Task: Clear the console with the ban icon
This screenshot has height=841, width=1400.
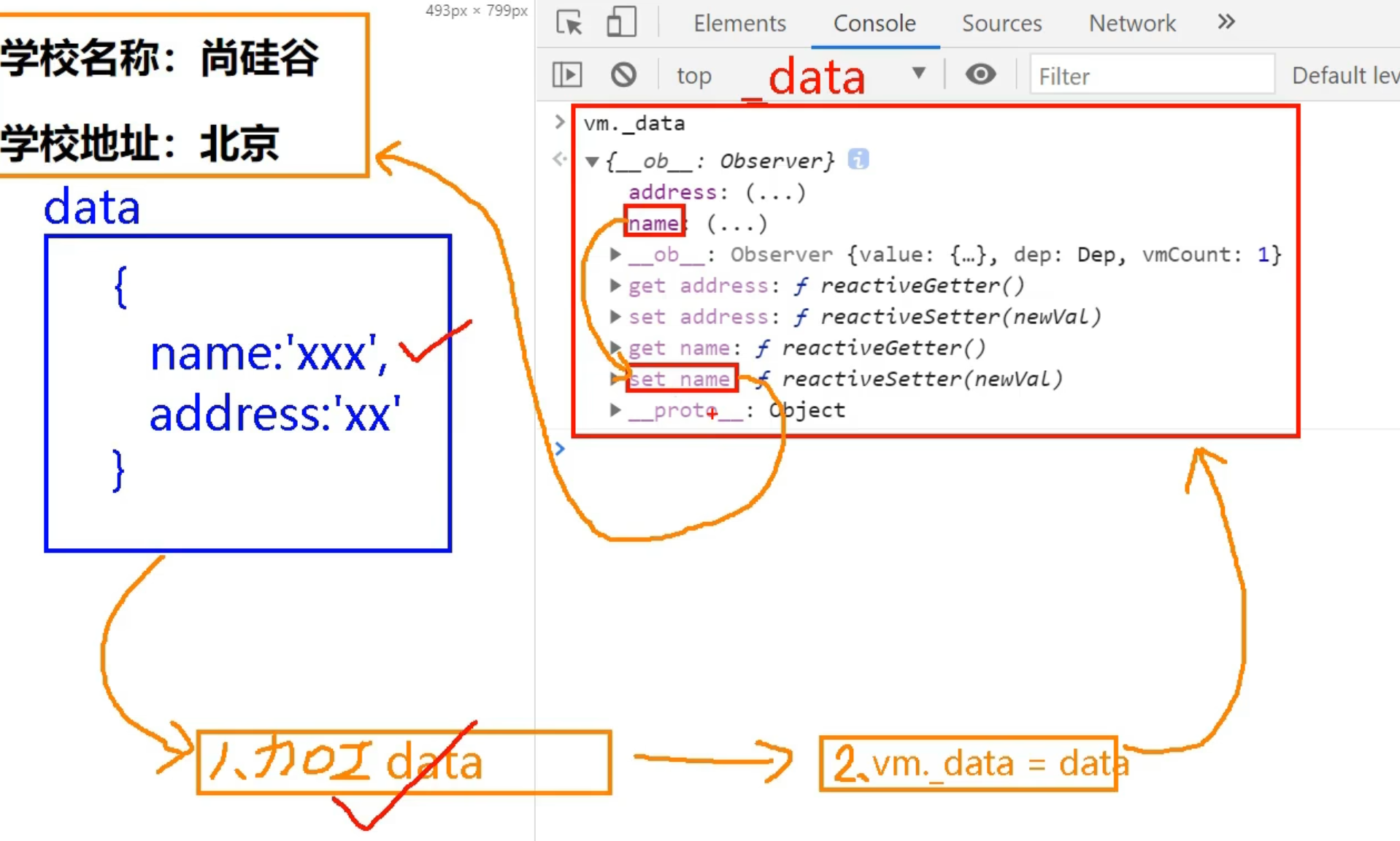Action: tap(623, 74)
